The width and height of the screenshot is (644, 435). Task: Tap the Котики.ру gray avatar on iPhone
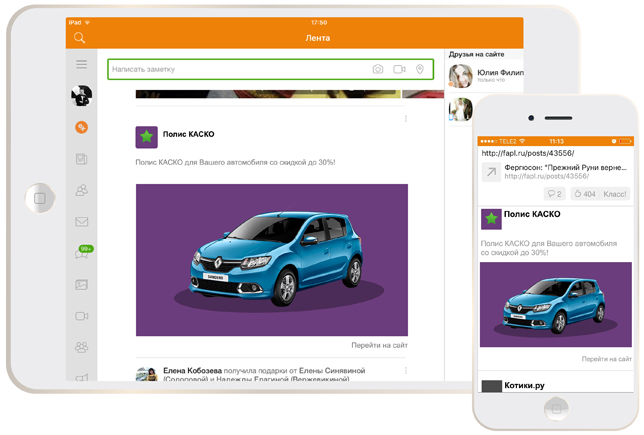(x=491, y=386)
